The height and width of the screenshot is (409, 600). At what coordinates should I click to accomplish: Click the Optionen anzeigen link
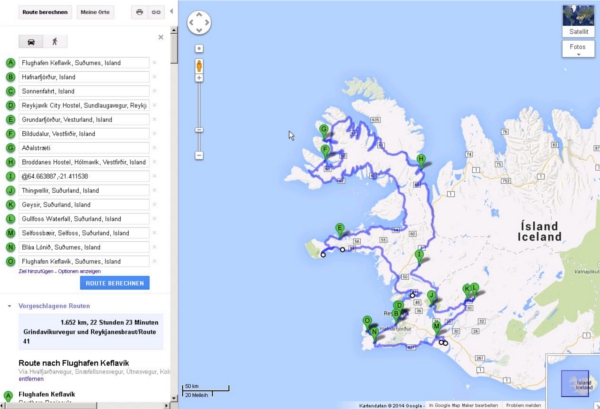[x=78, y=272]
